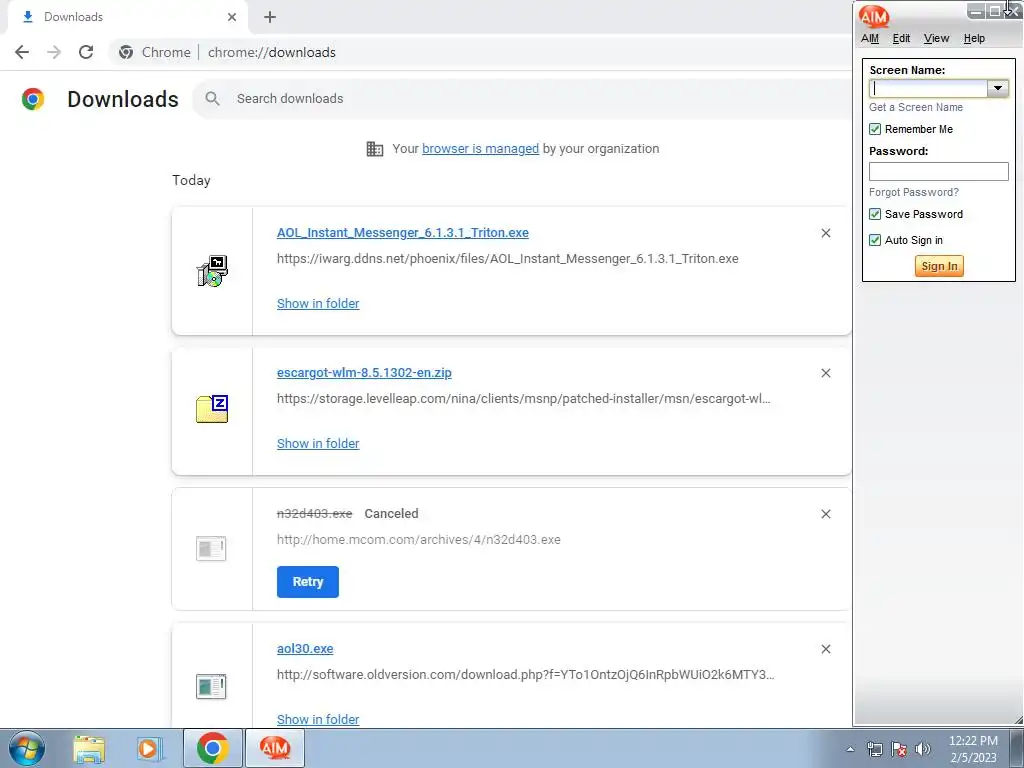Toggle the Remember Me checkbox
The width and height of the screenshot is (1024, 768).
875,129
